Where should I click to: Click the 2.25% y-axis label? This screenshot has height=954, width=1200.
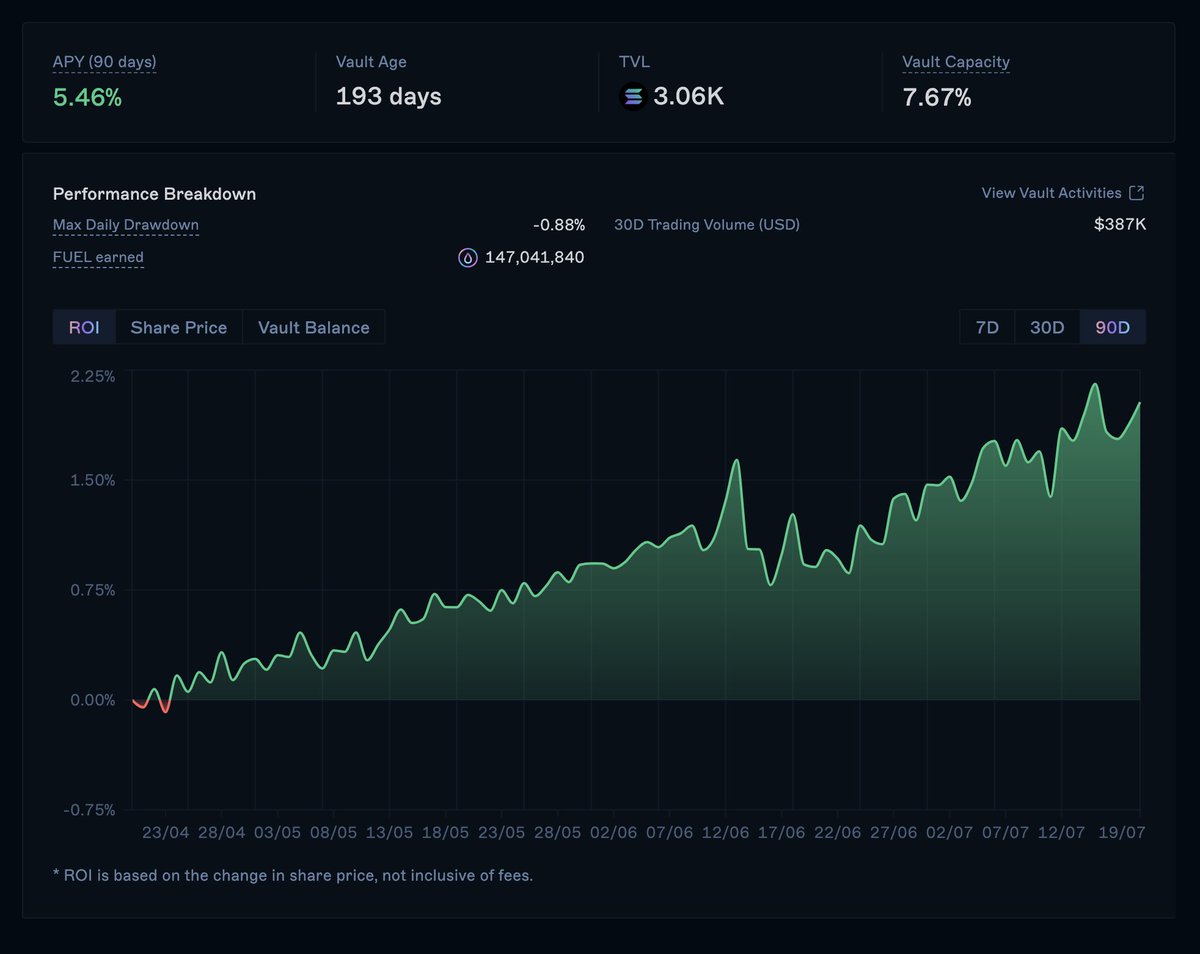point(94,376)
